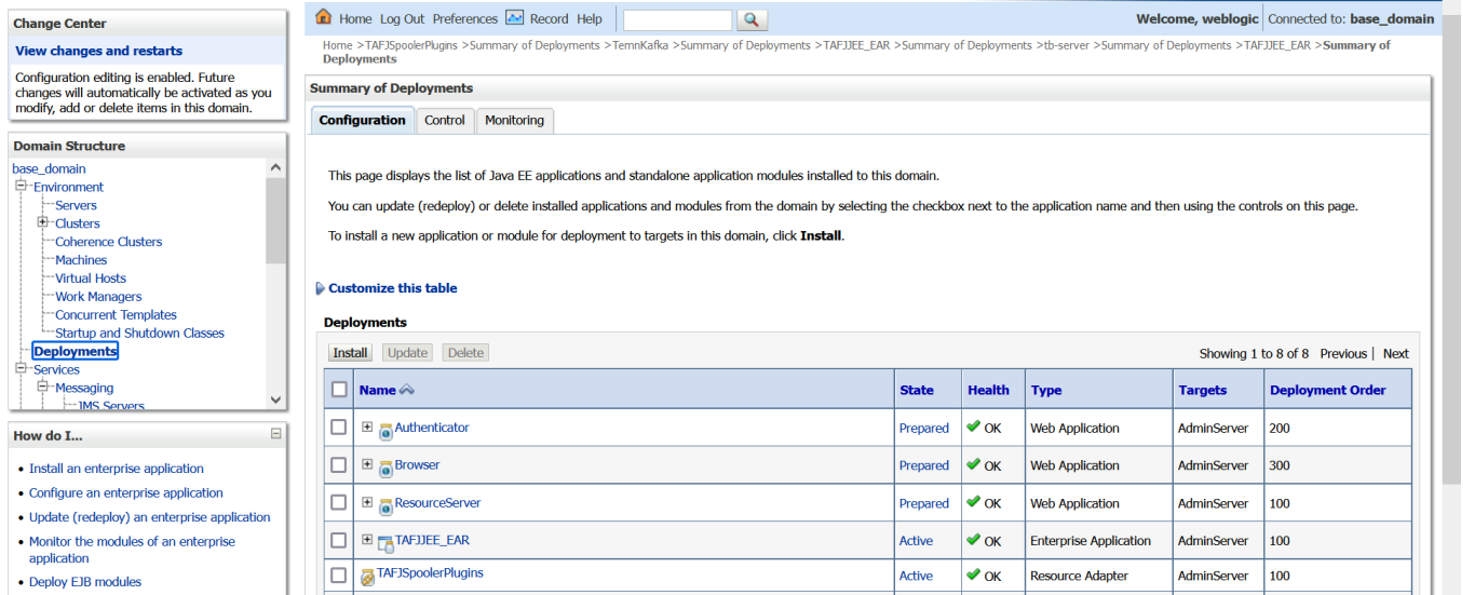Click the TAFJJEE_EAR enterprise application icon
Screen dimensions: 1463x595
pyautogui.click(x=386, y=543)
